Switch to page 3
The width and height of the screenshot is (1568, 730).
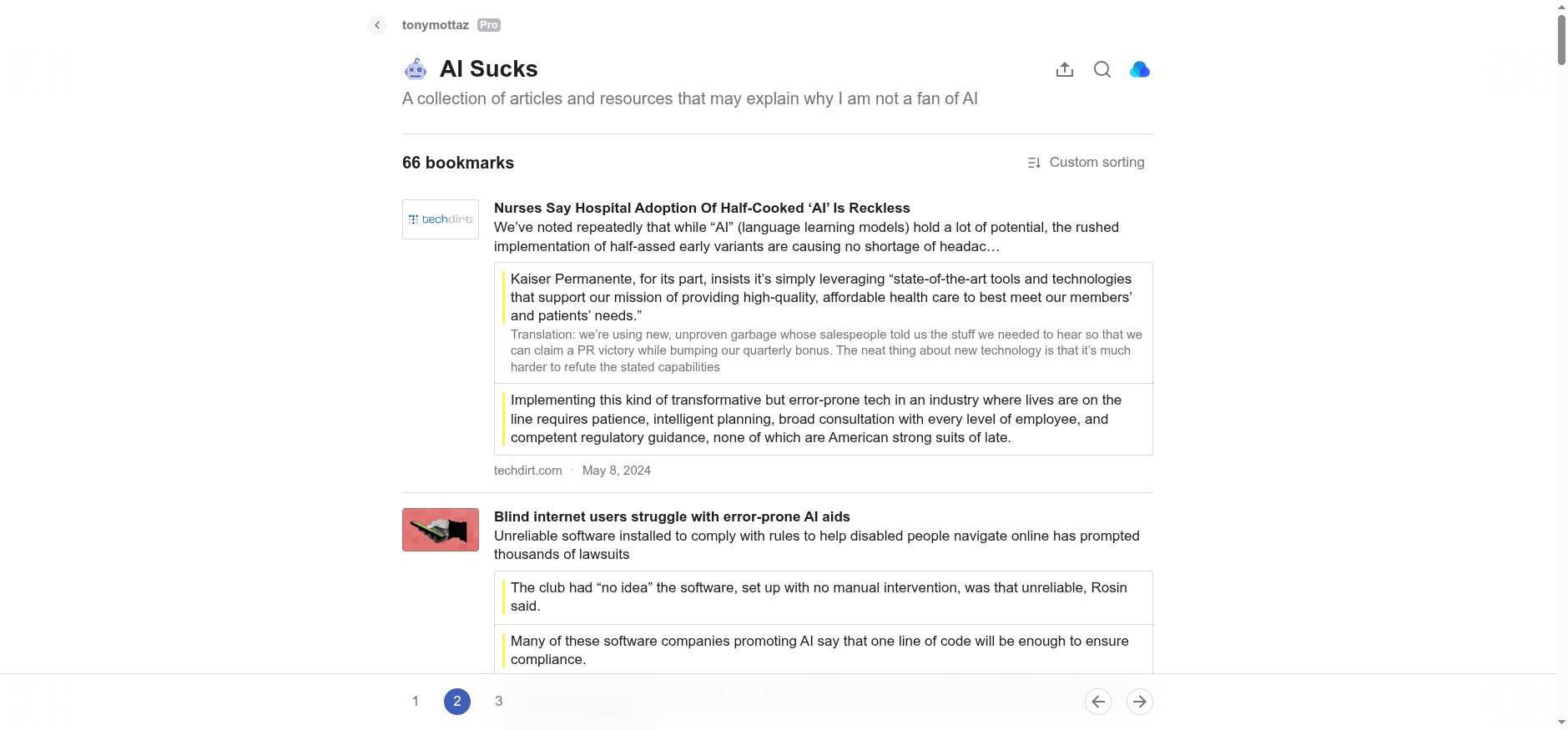tap(499, 702)
